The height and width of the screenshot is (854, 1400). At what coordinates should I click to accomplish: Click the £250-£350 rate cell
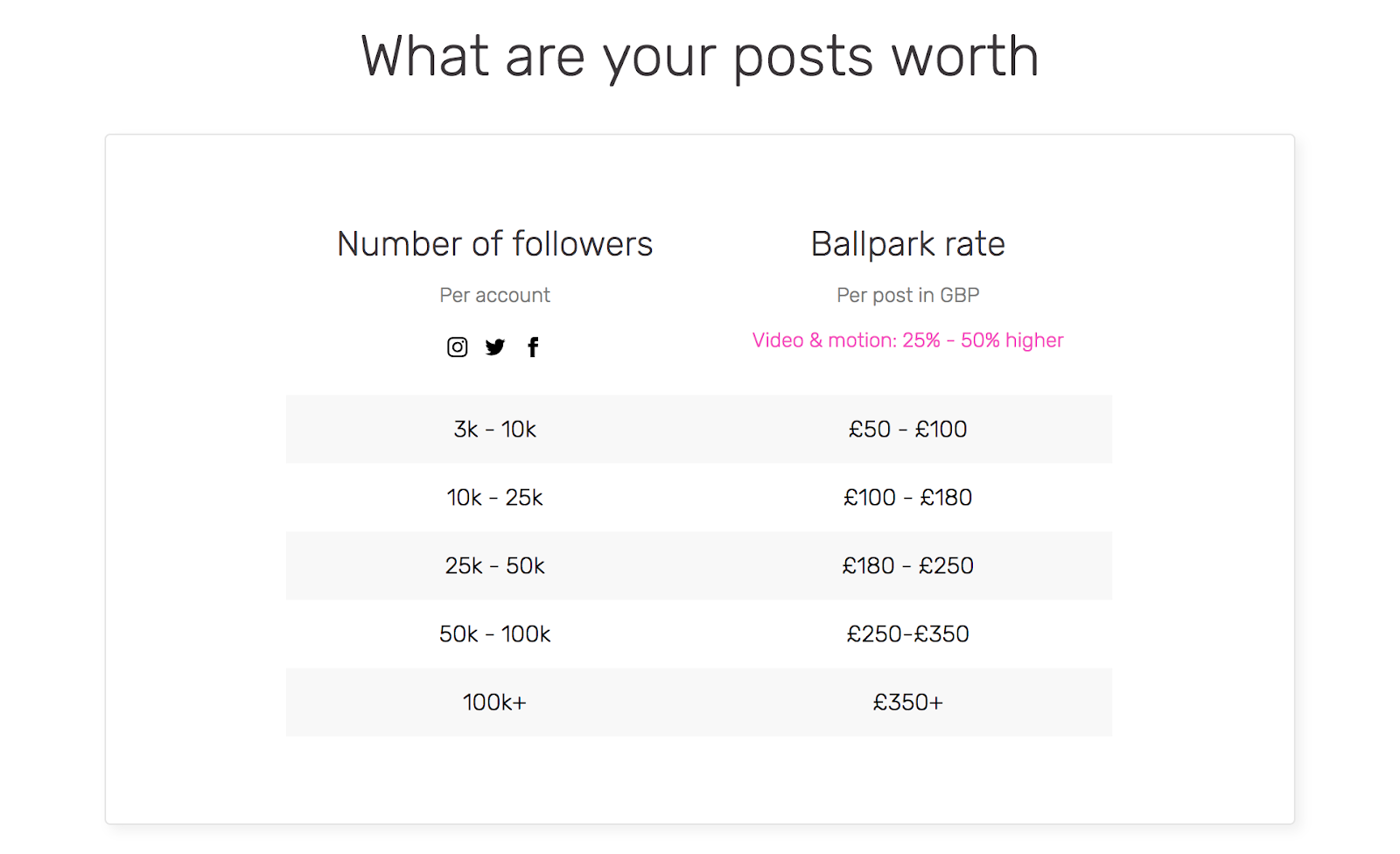tap(908, 633)
